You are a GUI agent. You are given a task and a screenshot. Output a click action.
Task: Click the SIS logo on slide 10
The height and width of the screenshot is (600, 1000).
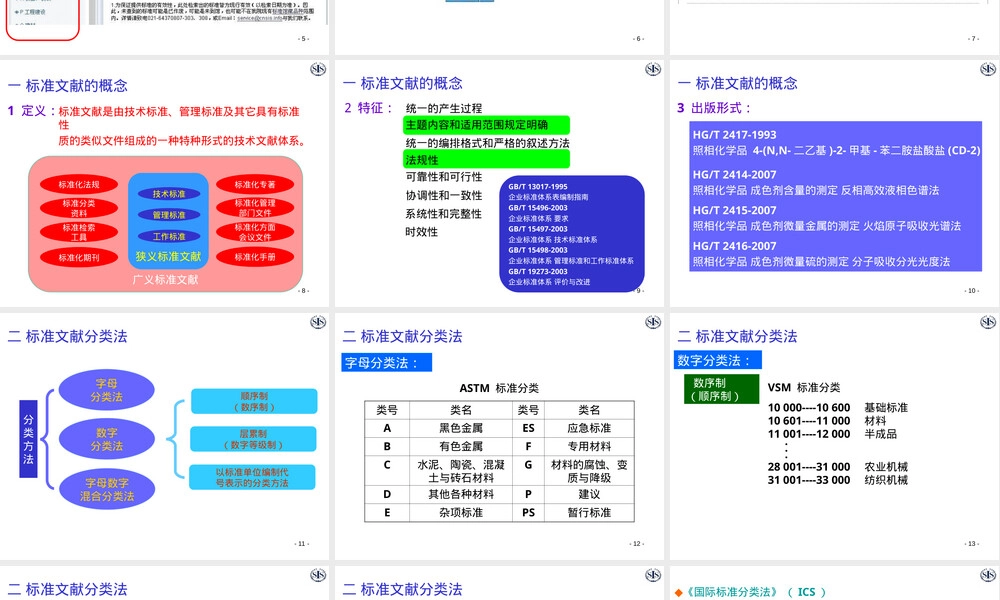988,69
